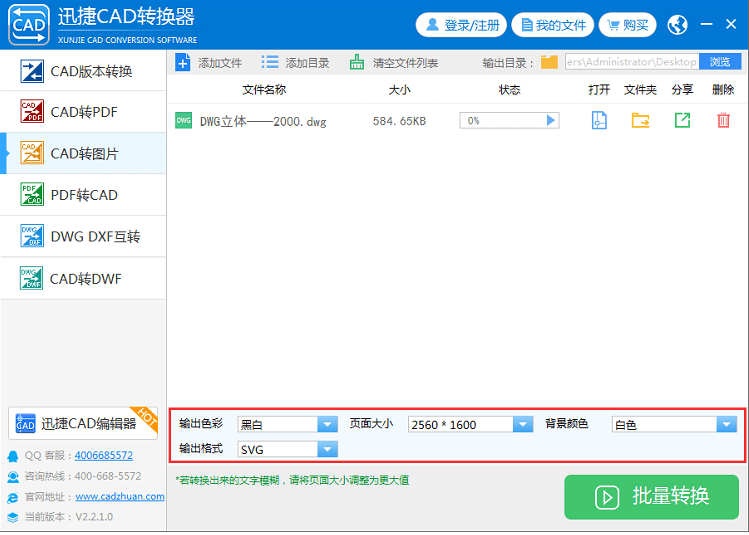Screen dimensions: 749x535
Task: Open the converted file icon
Action: (599, 120)
